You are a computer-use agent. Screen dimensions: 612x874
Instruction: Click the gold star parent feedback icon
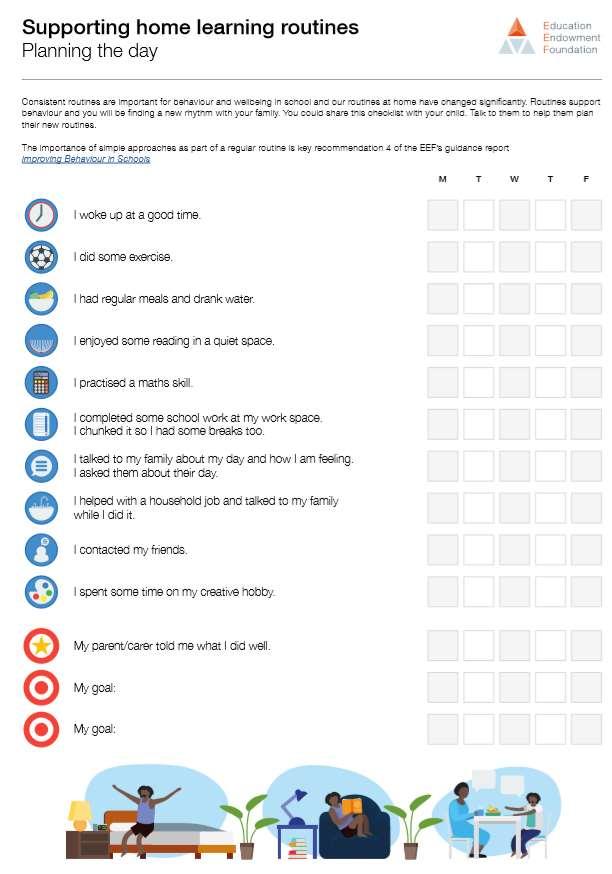41,645
